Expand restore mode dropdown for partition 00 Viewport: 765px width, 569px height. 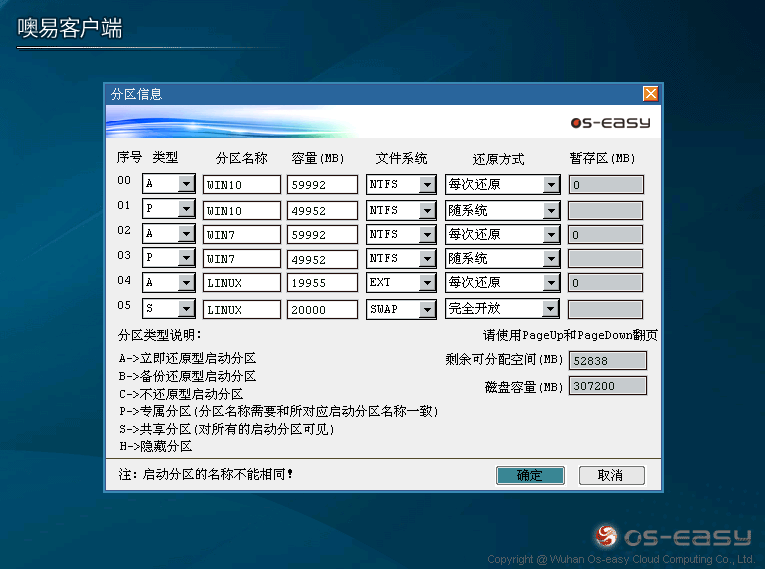pos(551,184)
